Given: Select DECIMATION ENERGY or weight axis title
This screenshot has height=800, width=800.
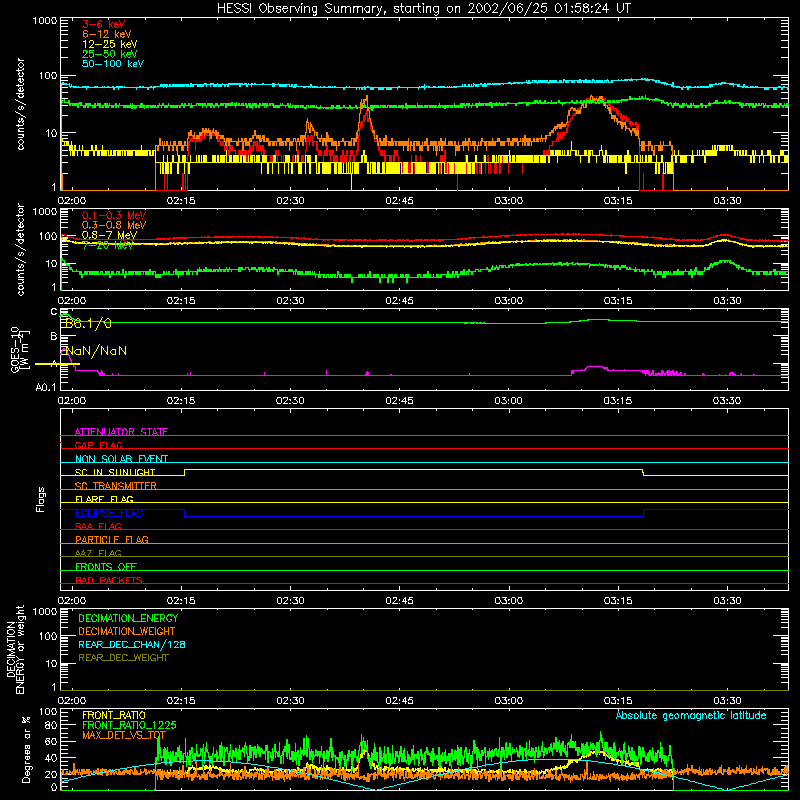Looking at the screenshot, I should (x=15, y=649).
